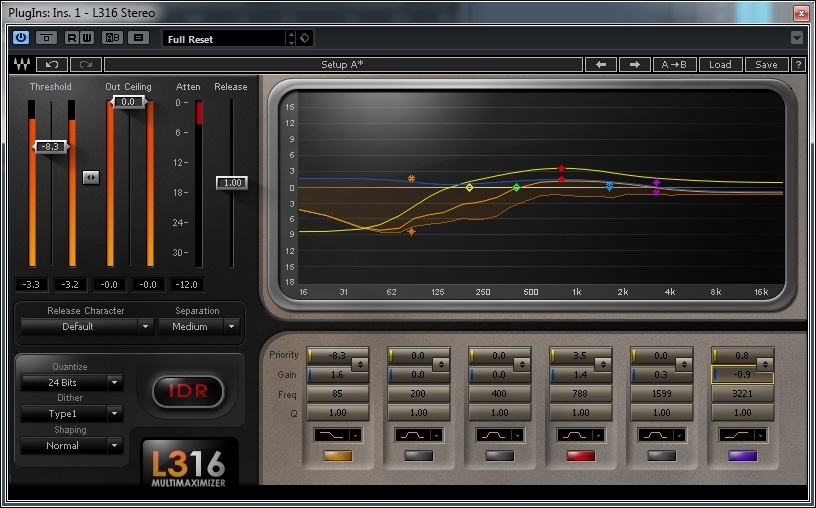This screenshot has height=508, width=816.
Task: Click Freq field showing 1599
Action: pos(661,394)
